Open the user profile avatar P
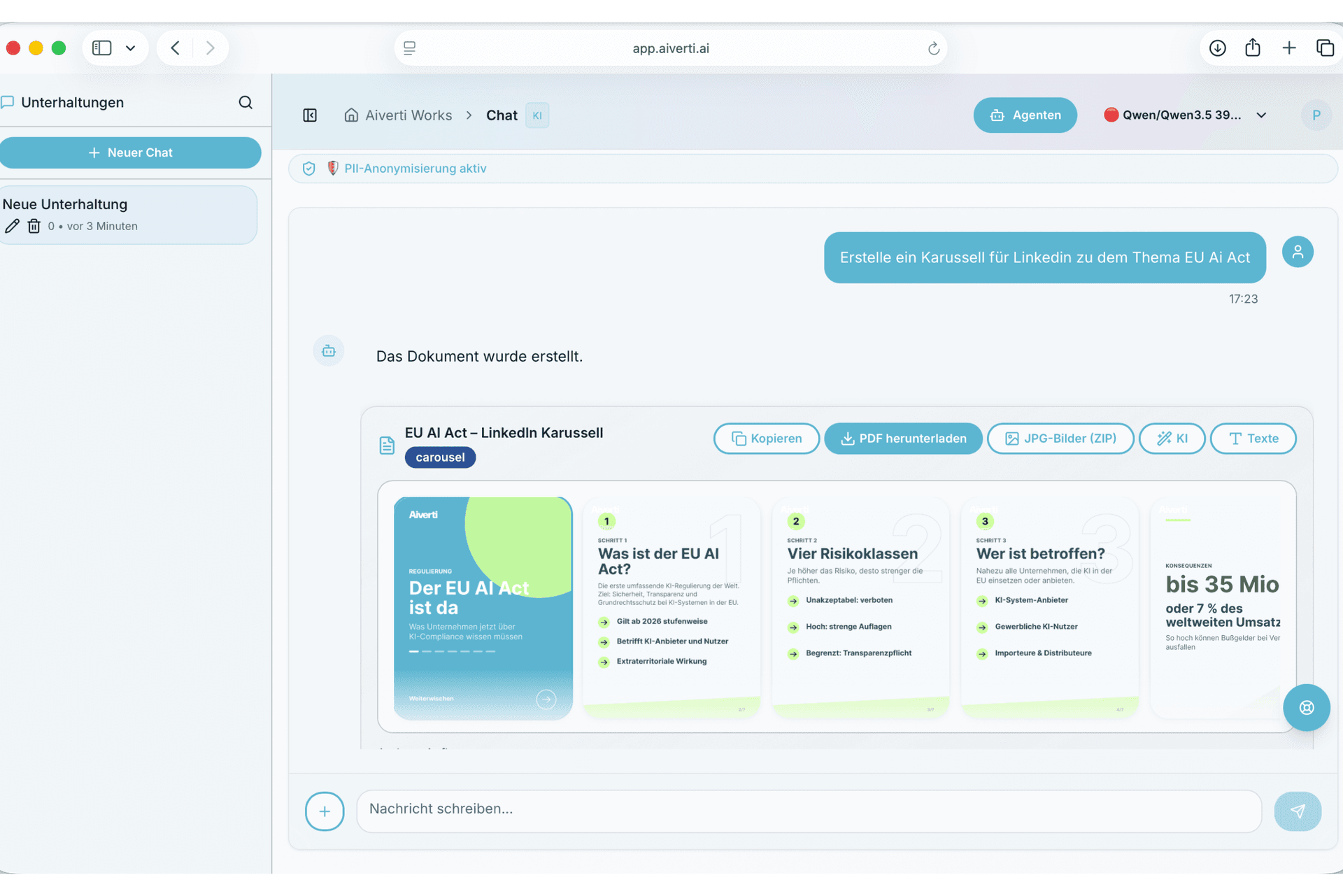This screenshot has height=896, width=1343. pos(1316,115)
